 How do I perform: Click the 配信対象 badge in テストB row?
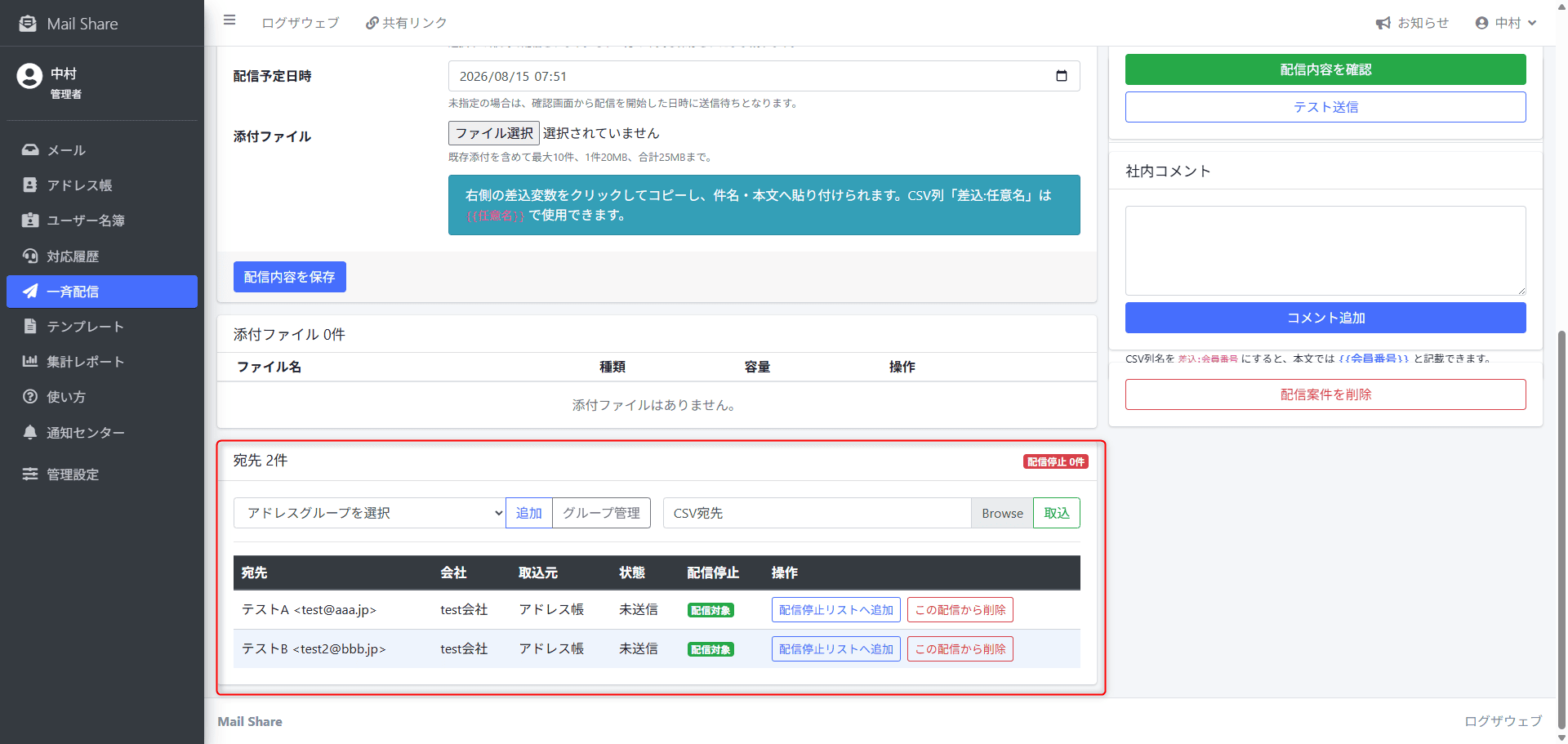pyautogui.click(x=710, y=650)
